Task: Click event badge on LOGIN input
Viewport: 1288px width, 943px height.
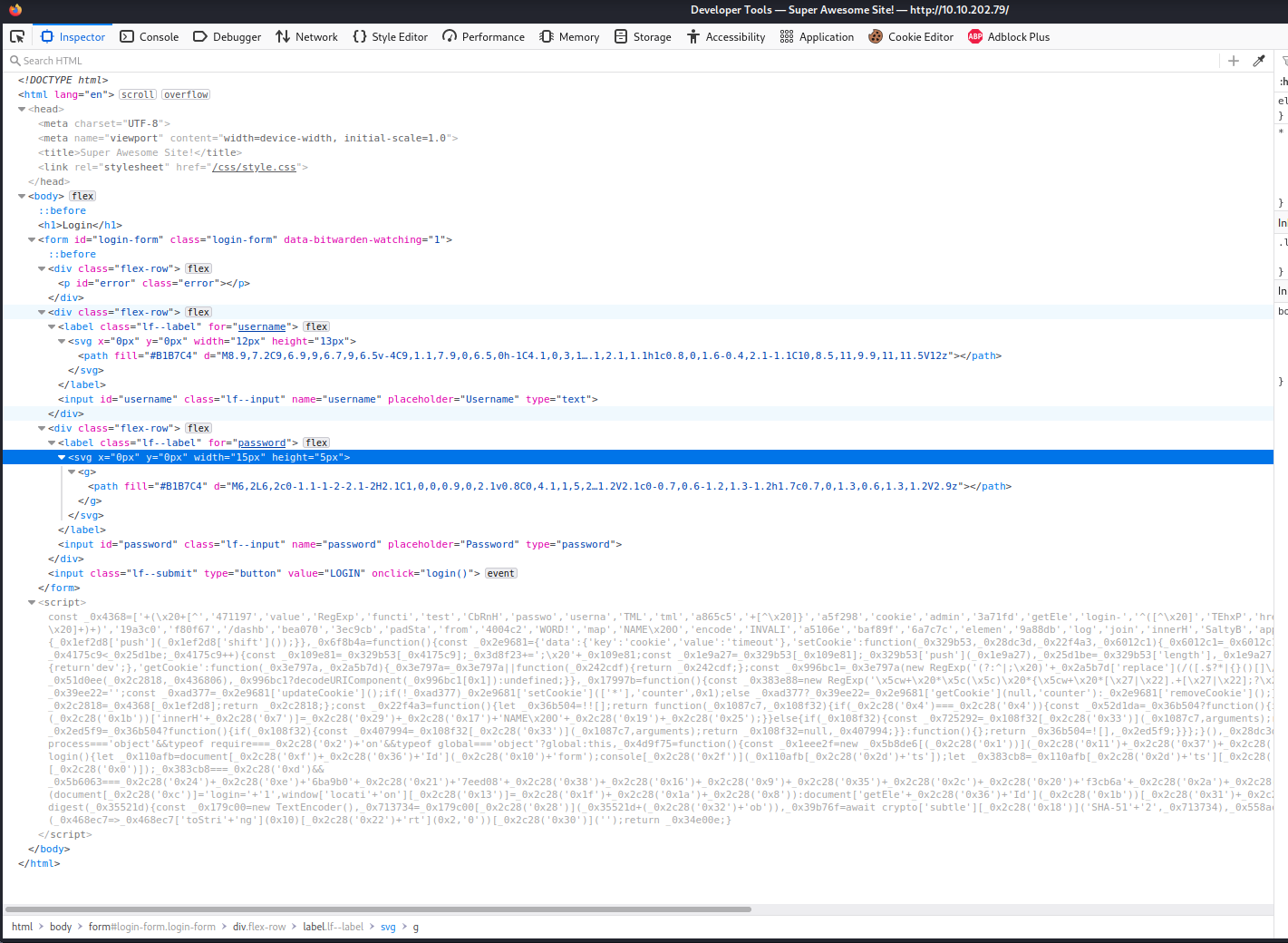Action: (500, 573)
